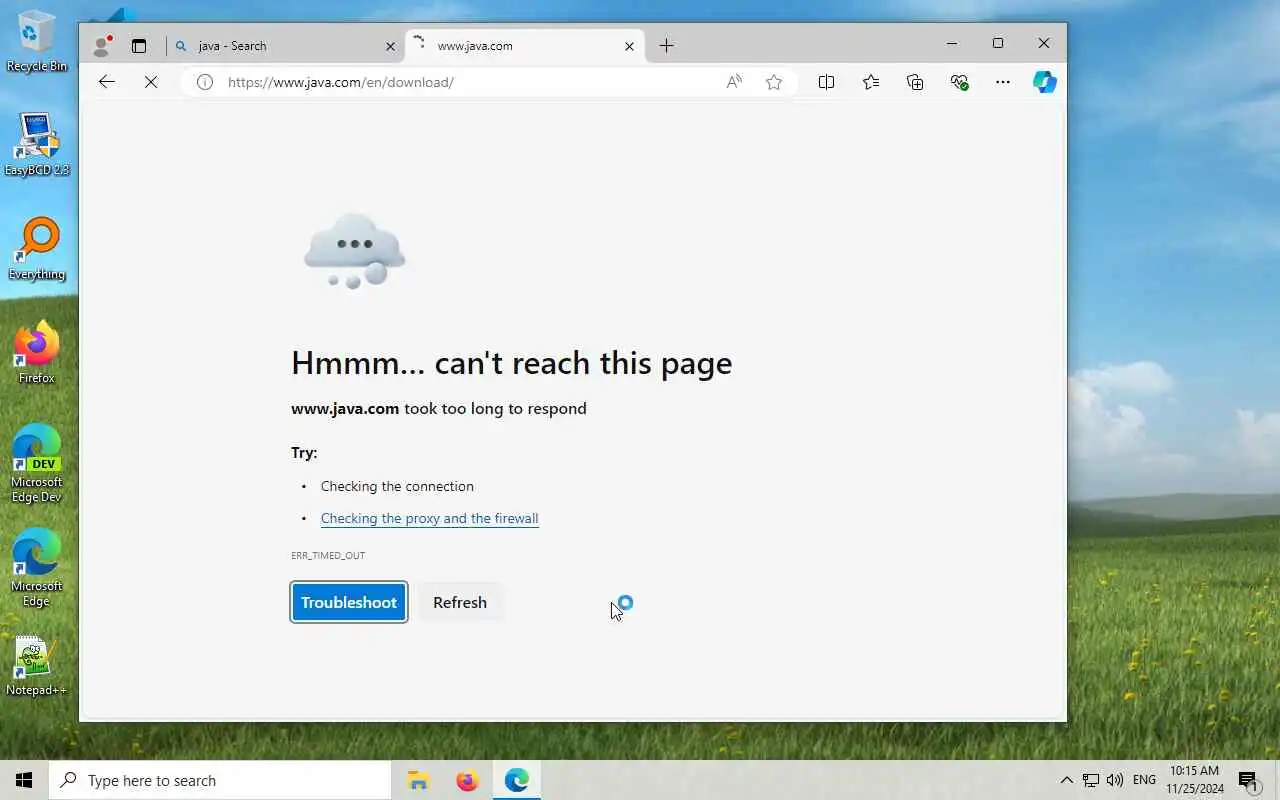1280x800 pixels.
Task: Click the Troubleshoot button
Action: pos(349,602)
